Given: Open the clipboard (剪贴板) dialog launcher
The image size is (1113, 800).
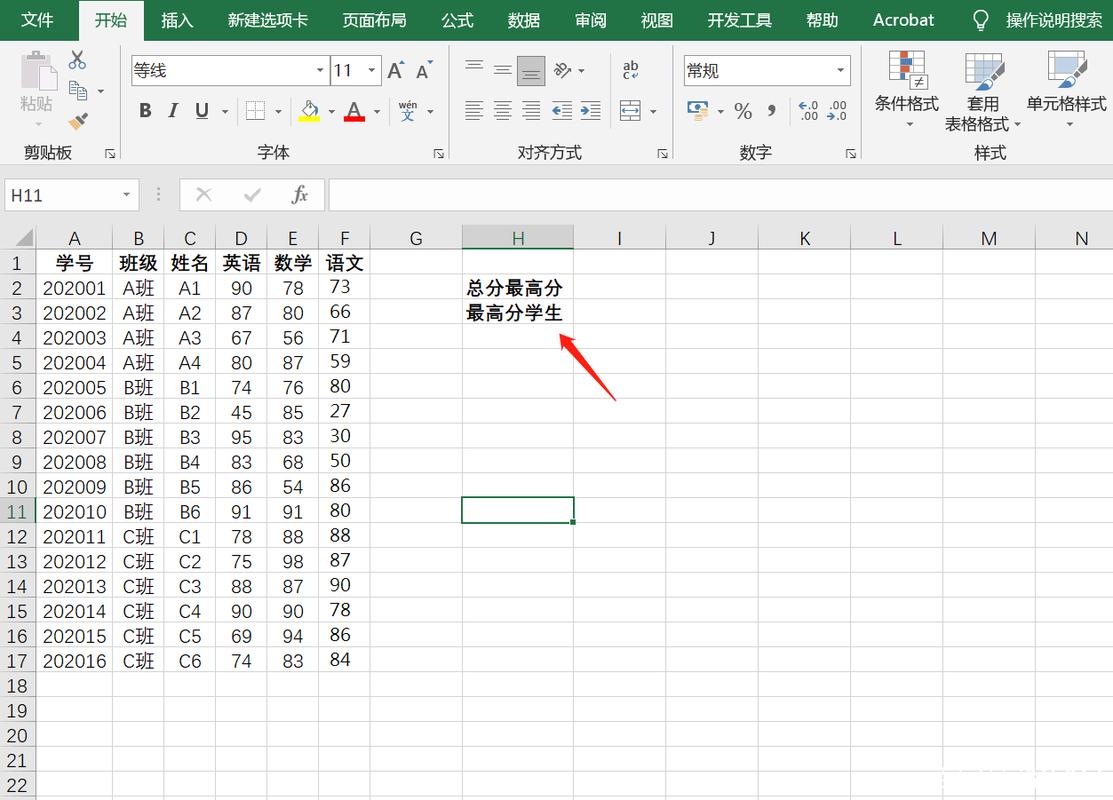Looking at the screenshot, I should 110,153.
